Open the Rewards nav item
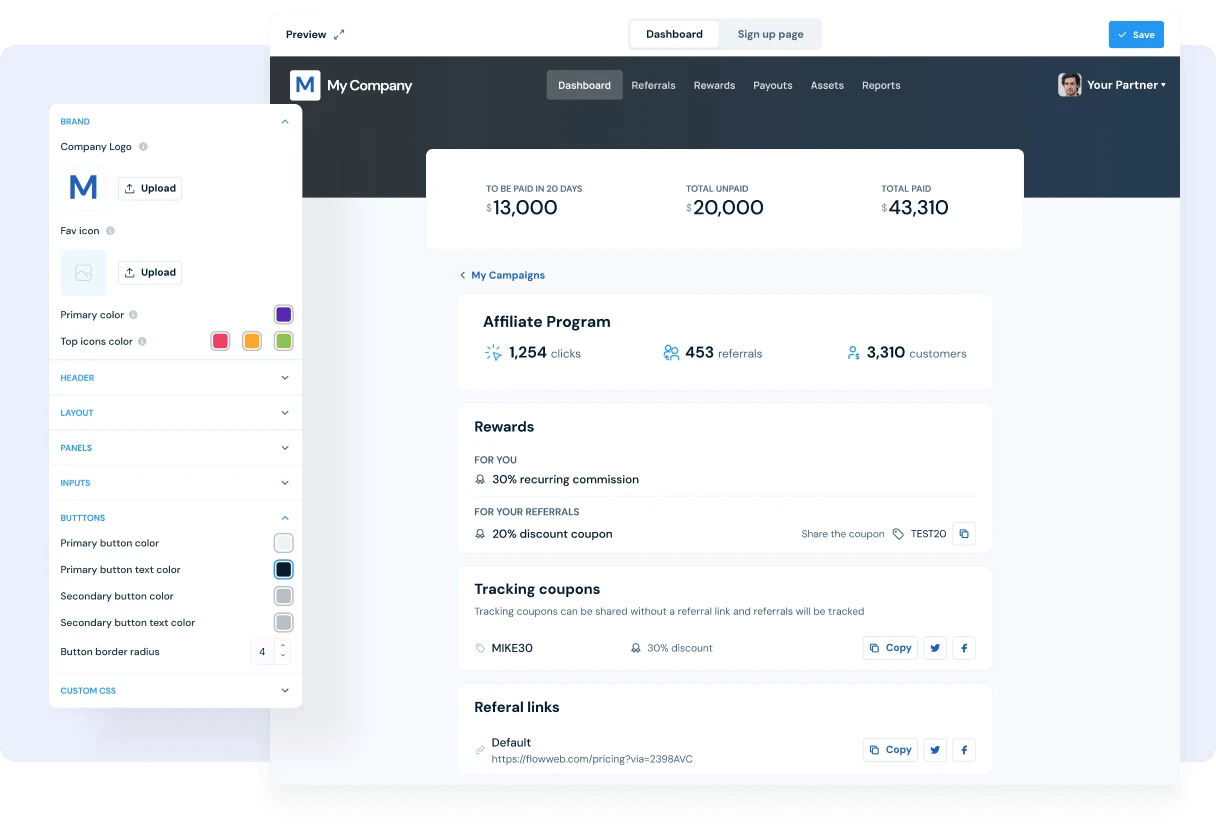Image resolution: width=1216 pixels, height=832 pixels. pyautogui.click(x=714, y=85)
